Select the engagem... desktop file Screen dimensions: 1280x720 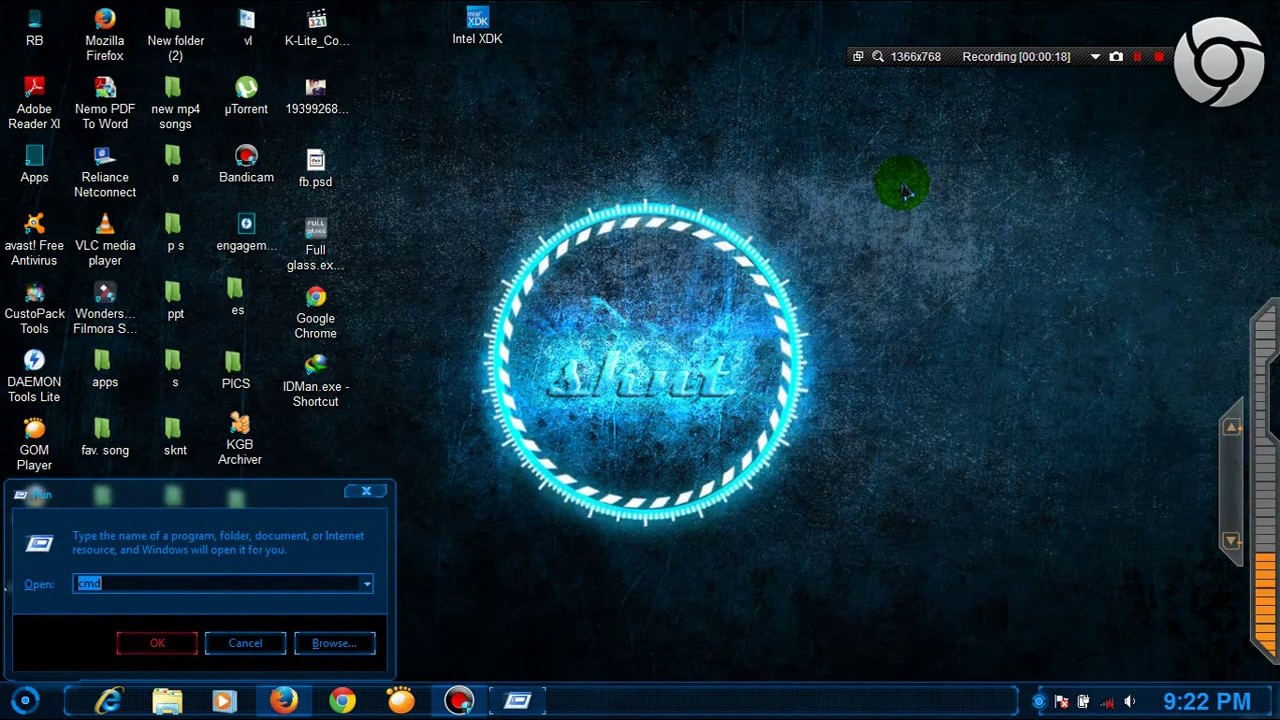[x=246, y=232]
